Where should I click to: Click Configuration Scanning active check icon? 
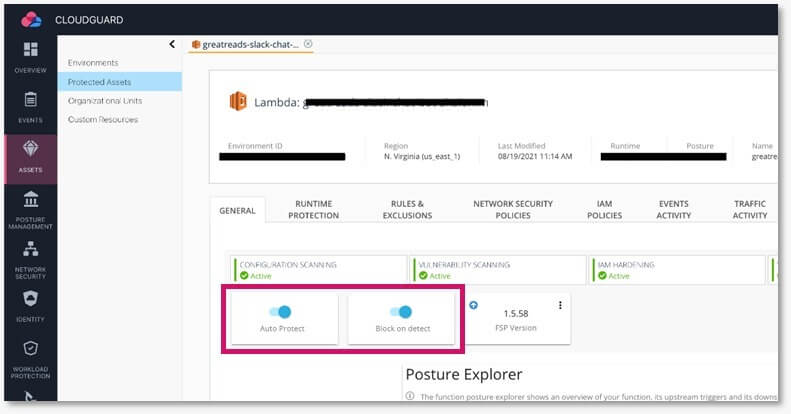click(x=244, y=276)
